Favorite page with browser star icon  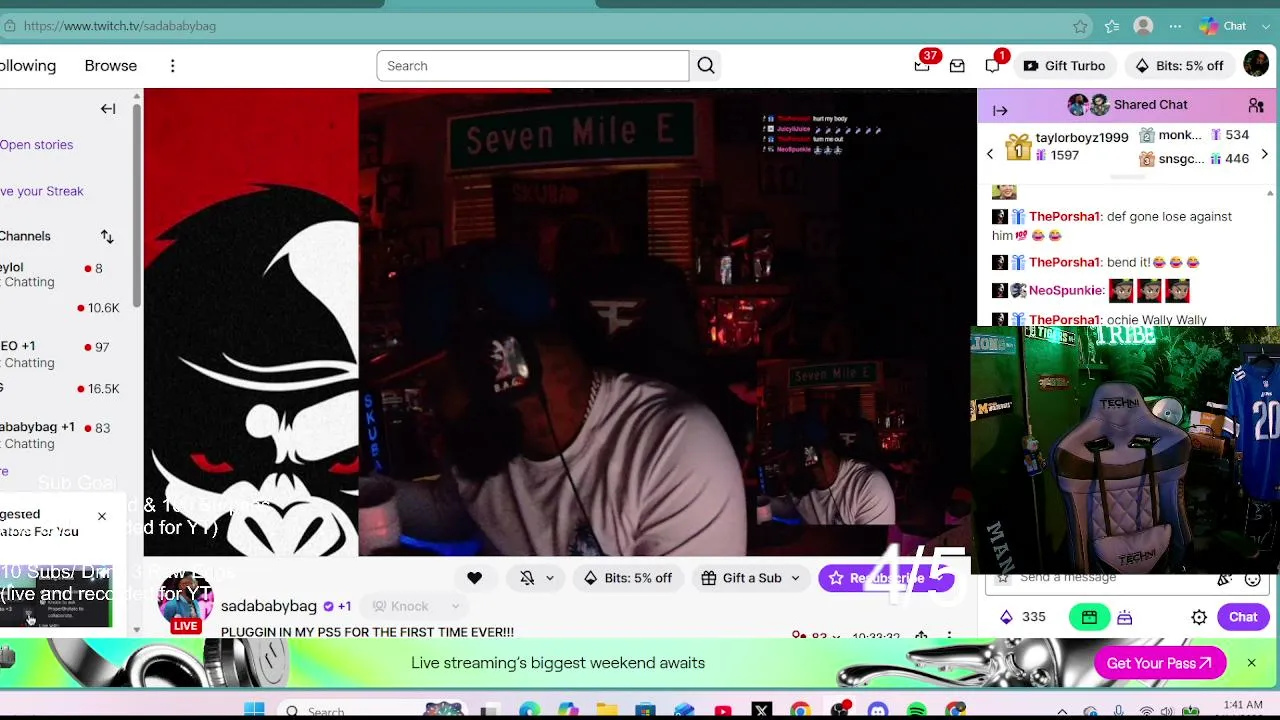click(1080, 26)
